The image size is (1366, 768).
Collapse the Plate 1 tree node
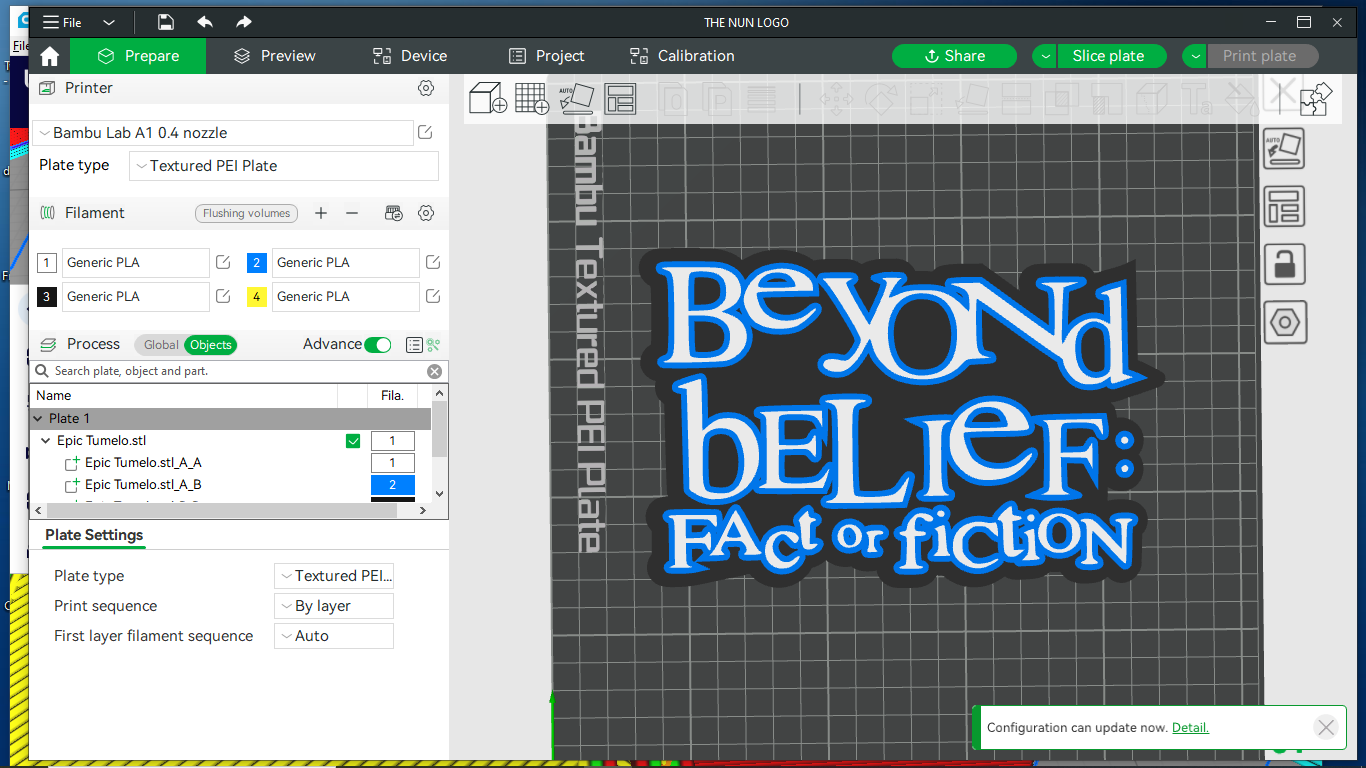pyautogui.click(x=38, y=419)
